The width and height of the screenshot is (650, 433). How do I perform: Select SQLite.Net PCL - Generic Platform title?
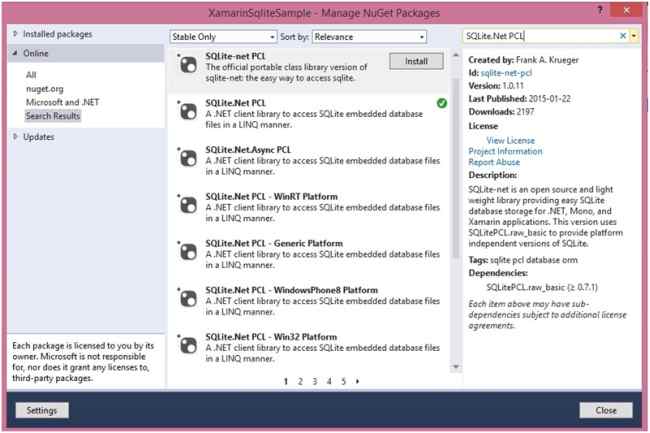point(274,243)
